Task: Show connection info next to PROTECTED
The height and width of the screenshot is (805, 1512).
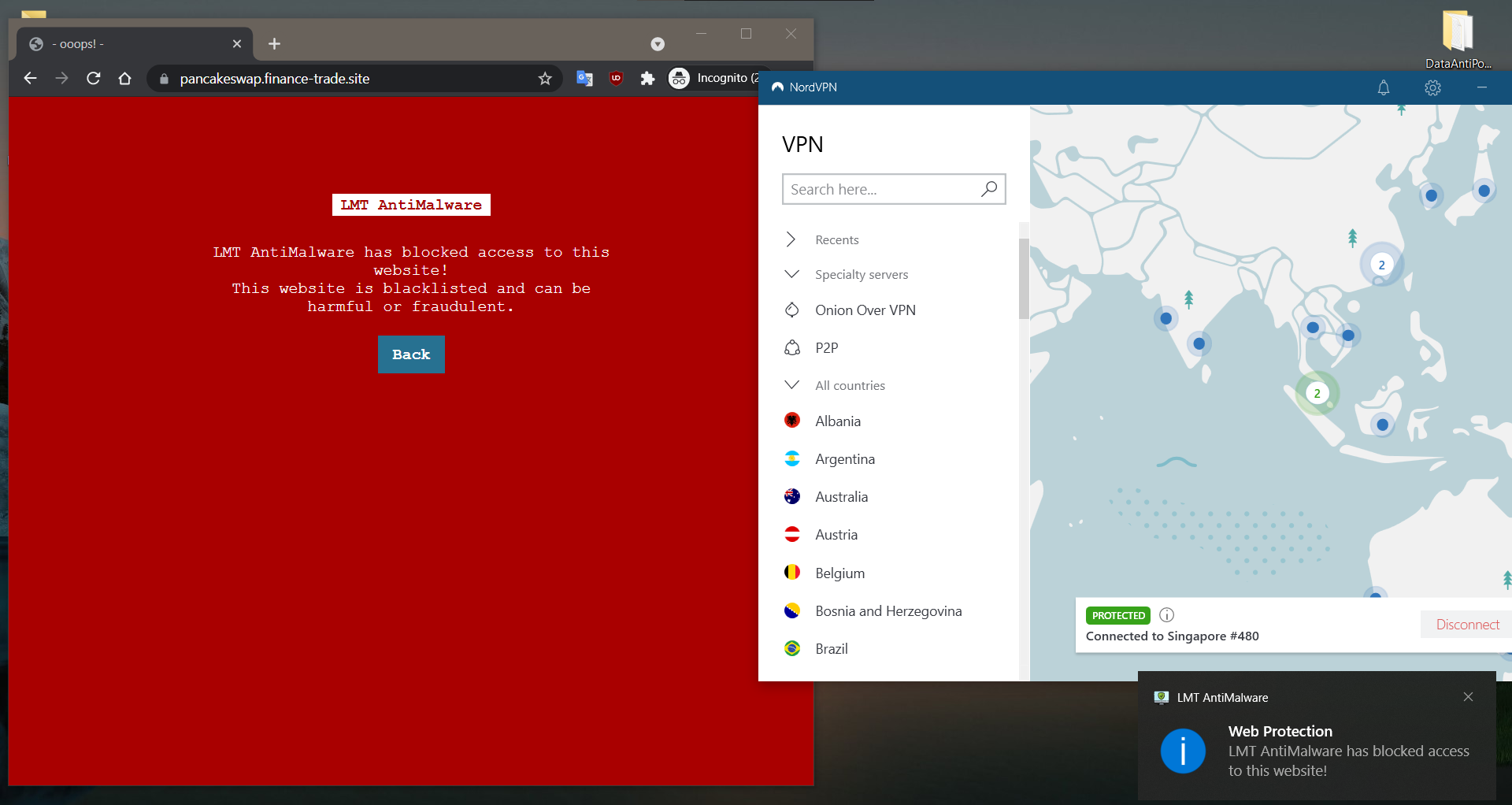Action: pyautogui.click(x=1167, y=615)
